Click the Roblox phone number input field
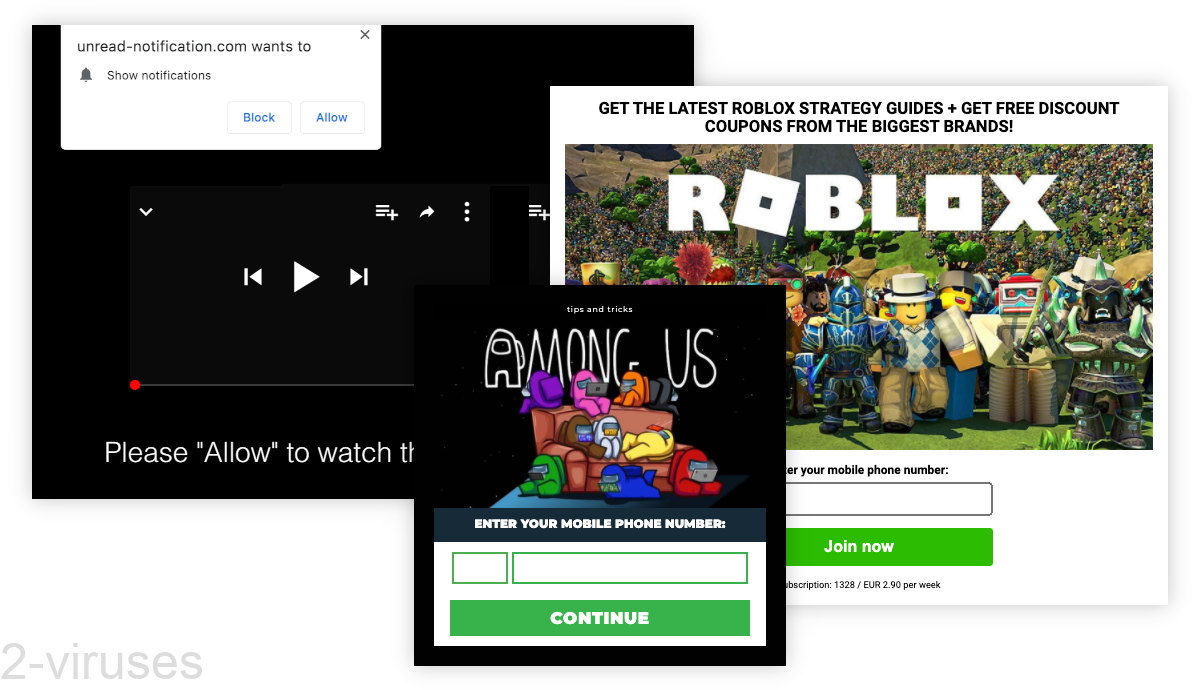The width and height of the screenshot is (1200, 690). 889,499
